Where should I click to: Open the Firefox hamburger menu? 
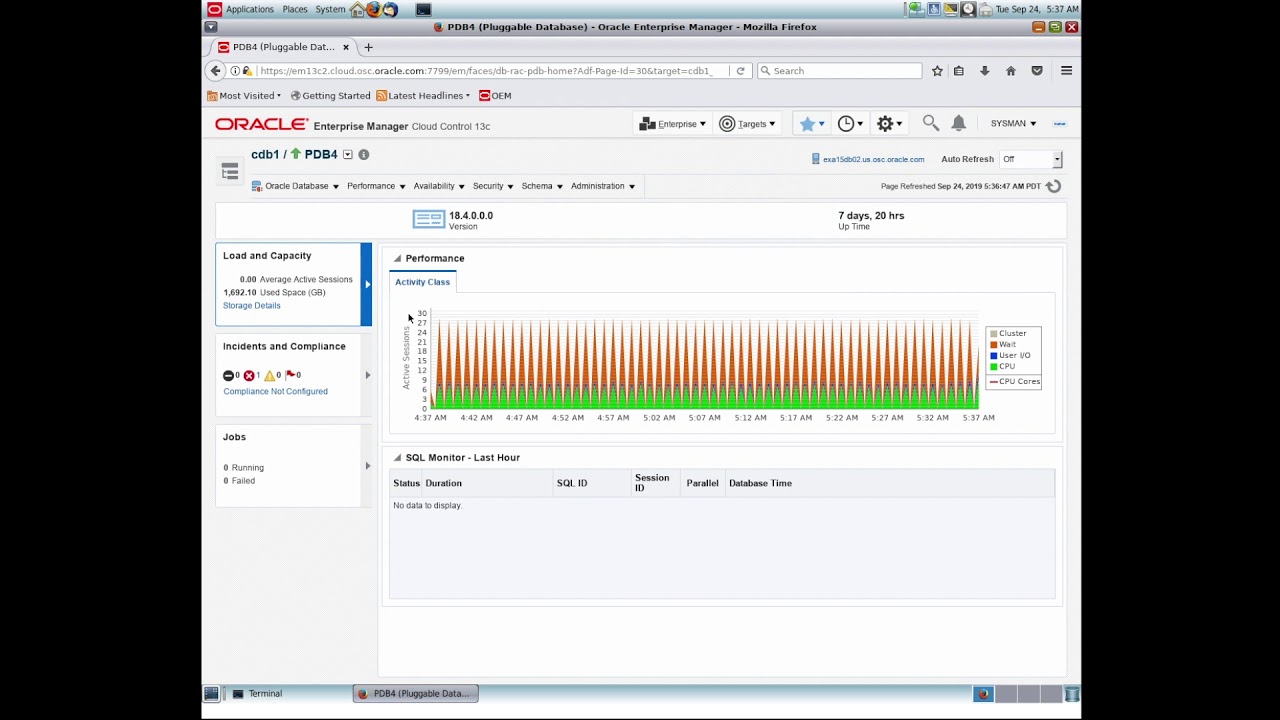coord(1066,71)
